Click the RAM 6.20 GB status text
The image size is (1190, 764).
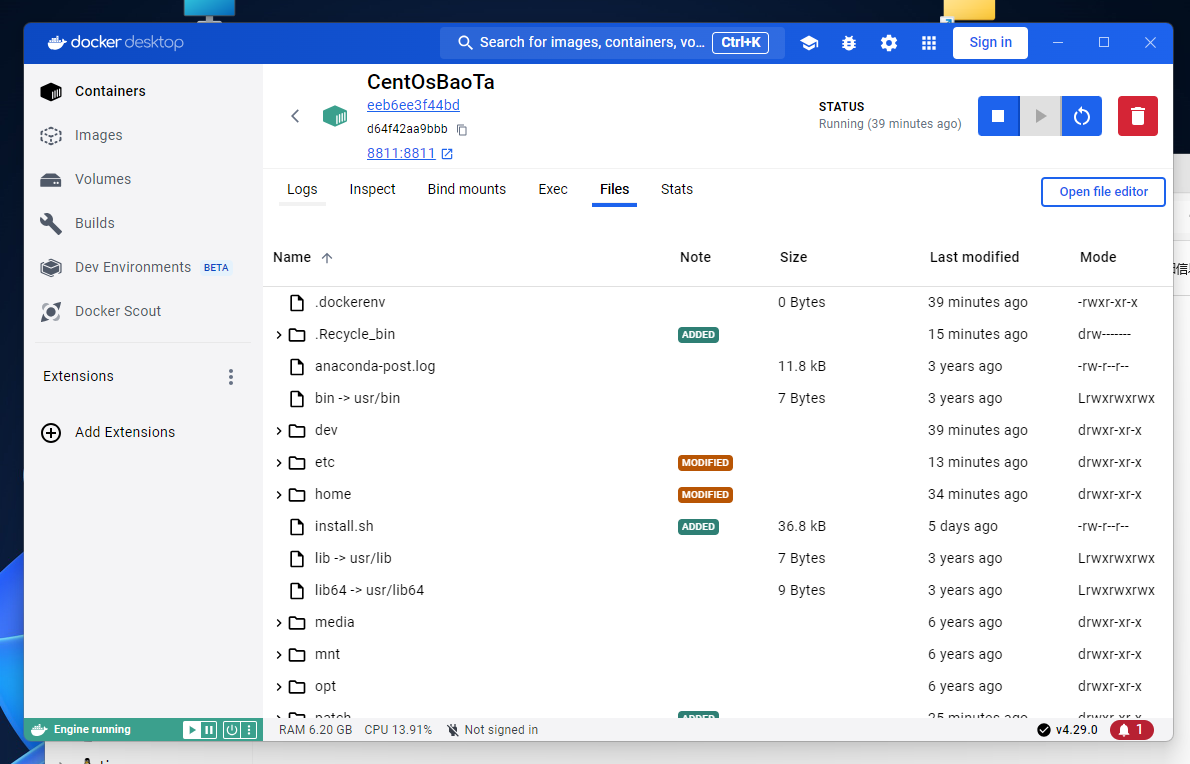(x=316, y=730)
